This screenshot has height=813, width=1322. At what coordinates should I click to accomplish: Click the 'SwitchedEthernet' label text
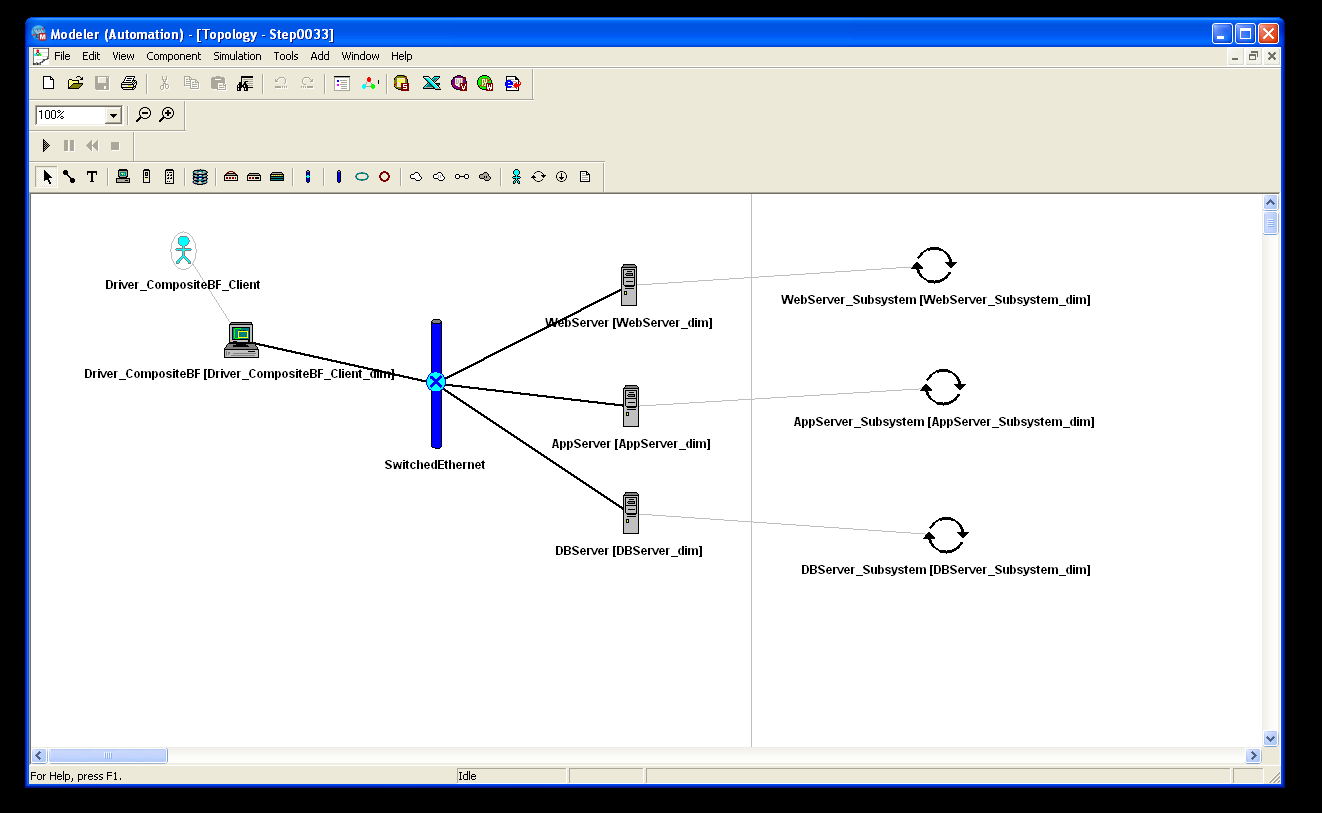(435, 465)
